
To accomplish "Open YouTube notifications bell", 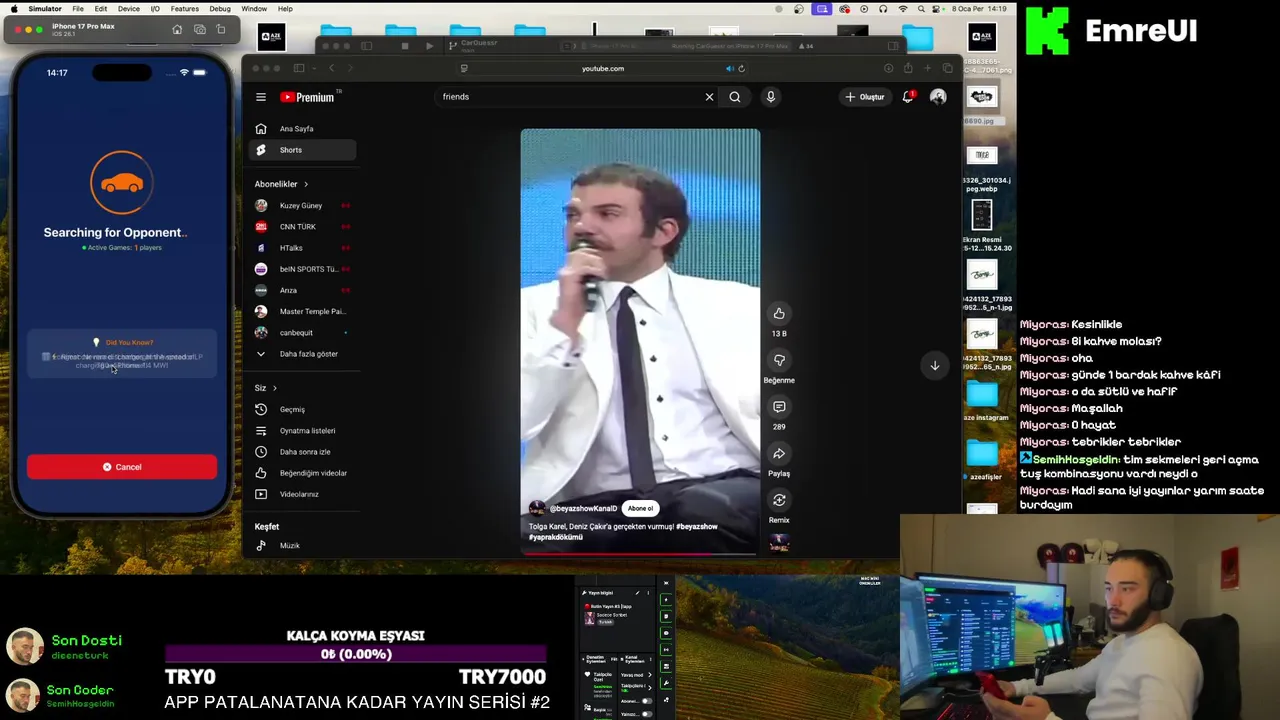I will (x=908, y=97).
